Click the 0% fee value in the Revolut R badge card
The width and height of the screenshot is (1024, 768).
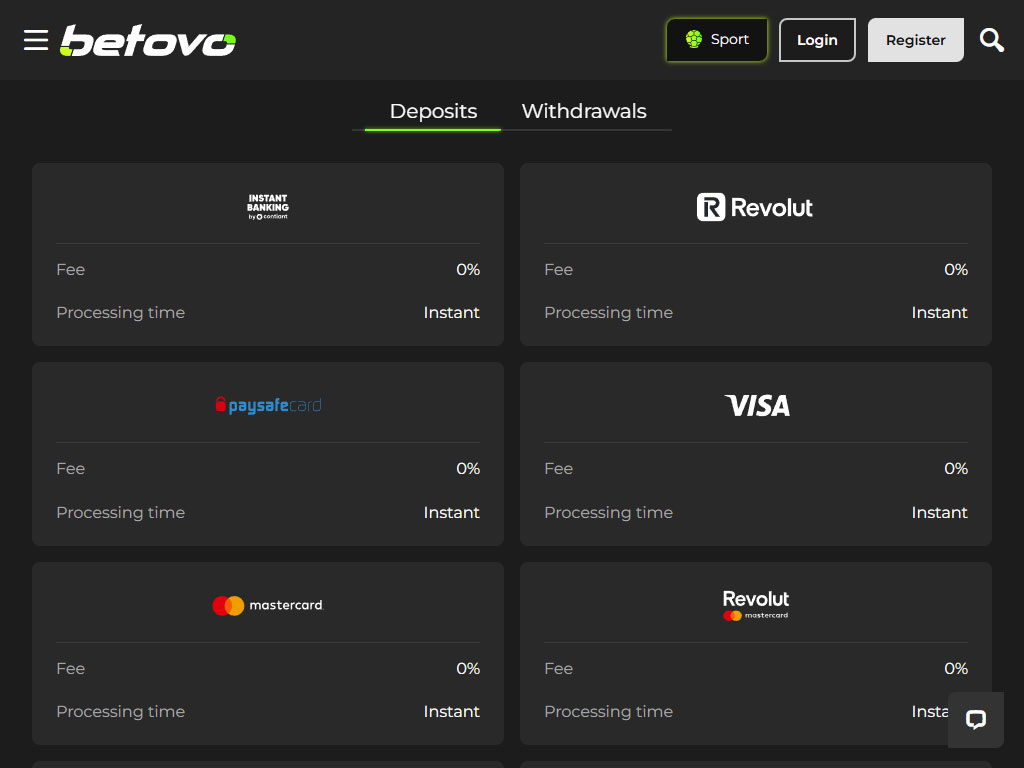955,270
